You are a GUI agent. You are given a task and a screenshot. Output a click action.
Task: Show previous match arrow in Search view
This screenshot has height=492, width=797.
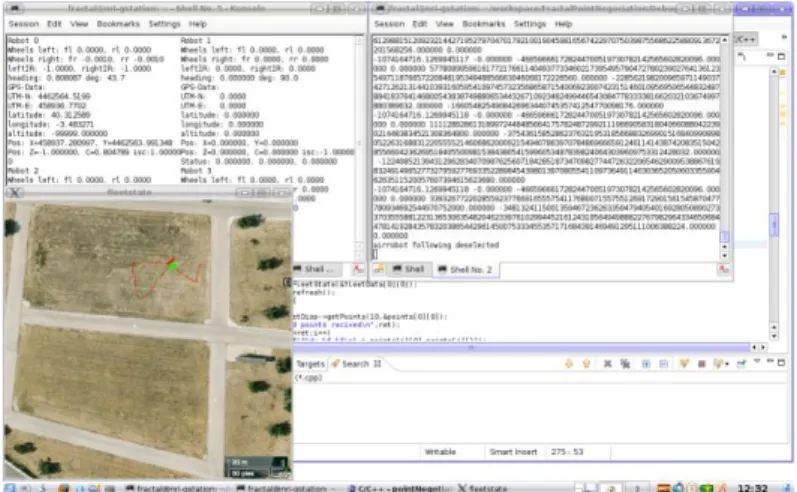[587, 364]
